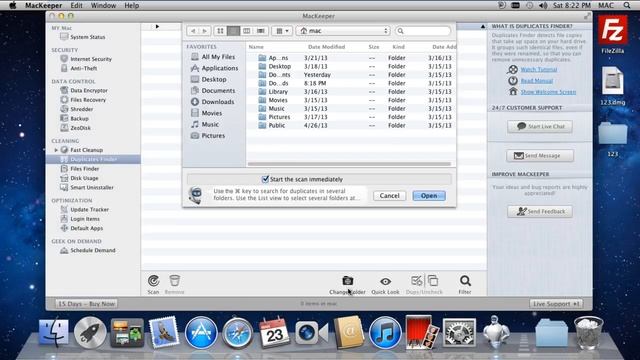Click the Live Support button

click(x=556, y=304)
